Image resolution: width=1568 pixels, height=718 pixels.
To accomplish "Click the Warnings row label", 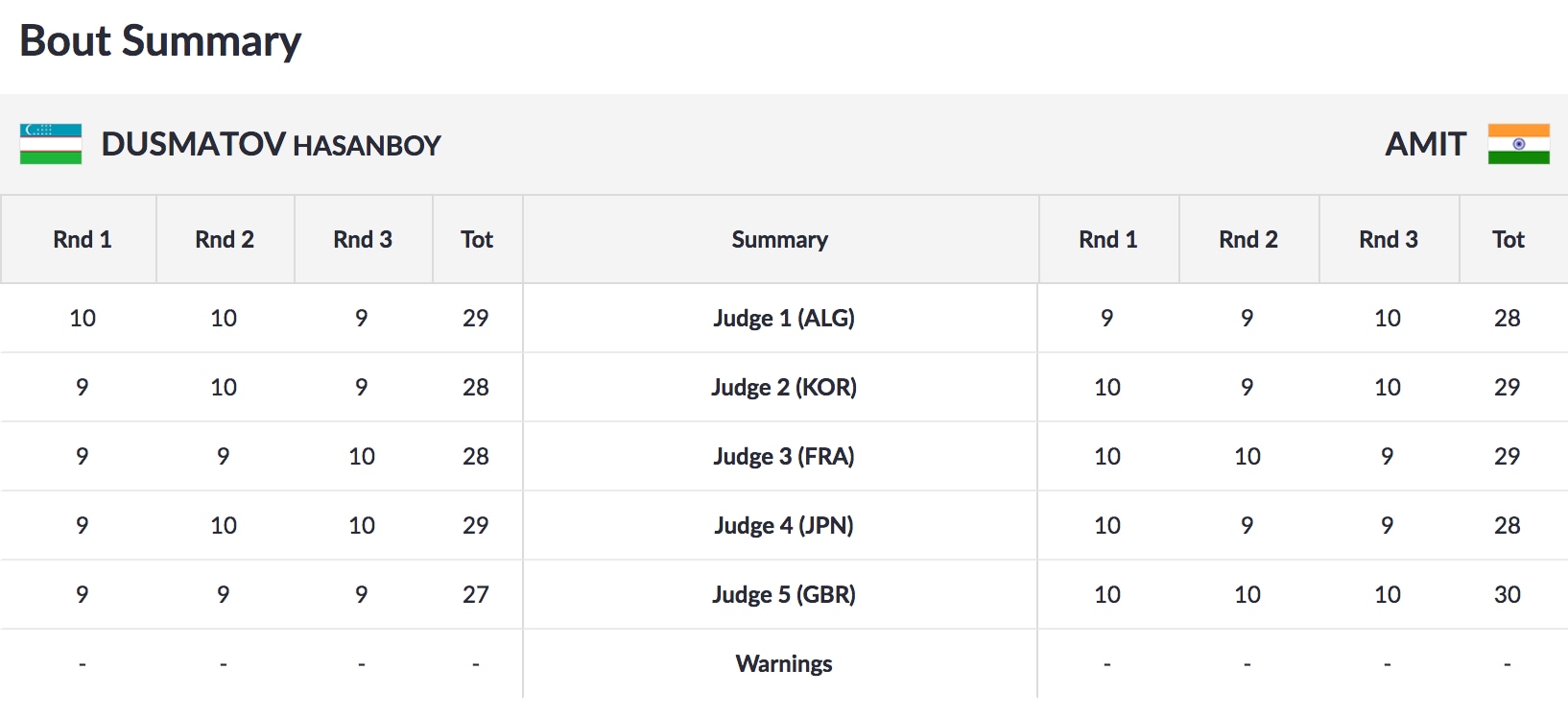I will click(783, 664).
